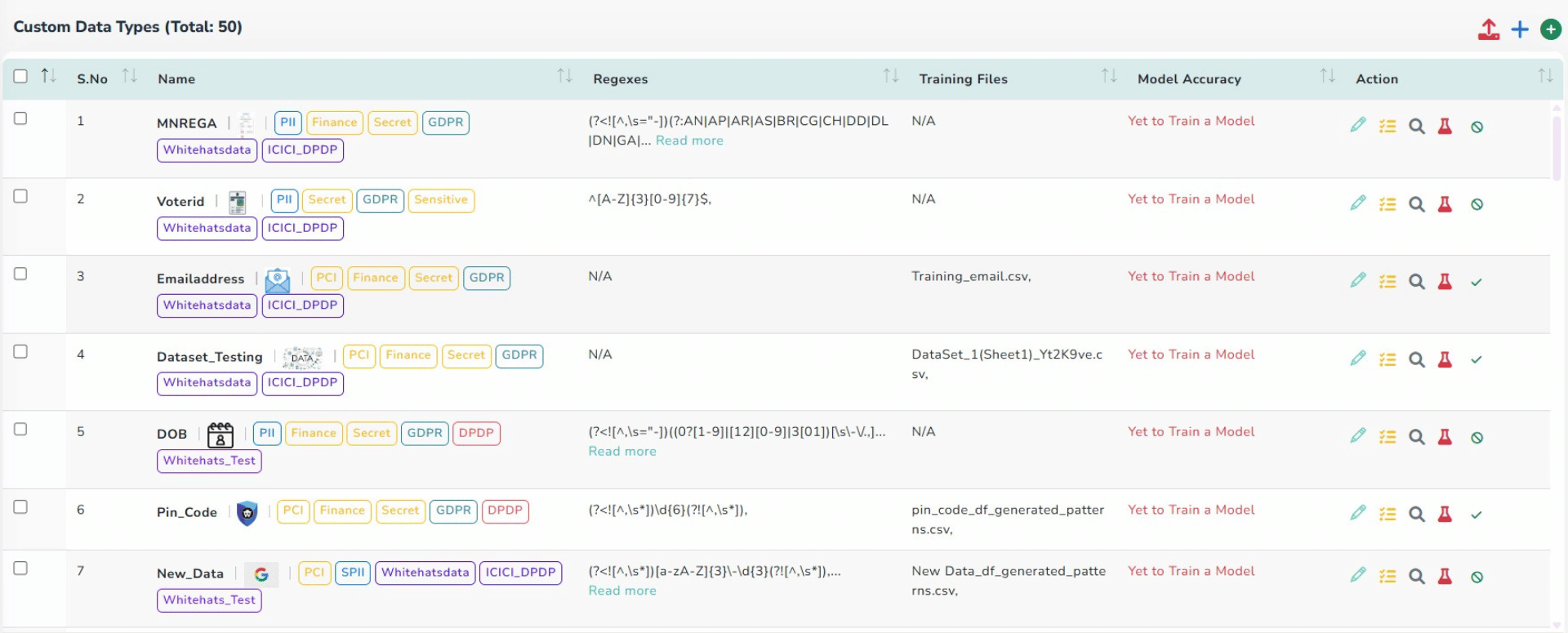Click the red upload icon at top right

[1488, 29]
